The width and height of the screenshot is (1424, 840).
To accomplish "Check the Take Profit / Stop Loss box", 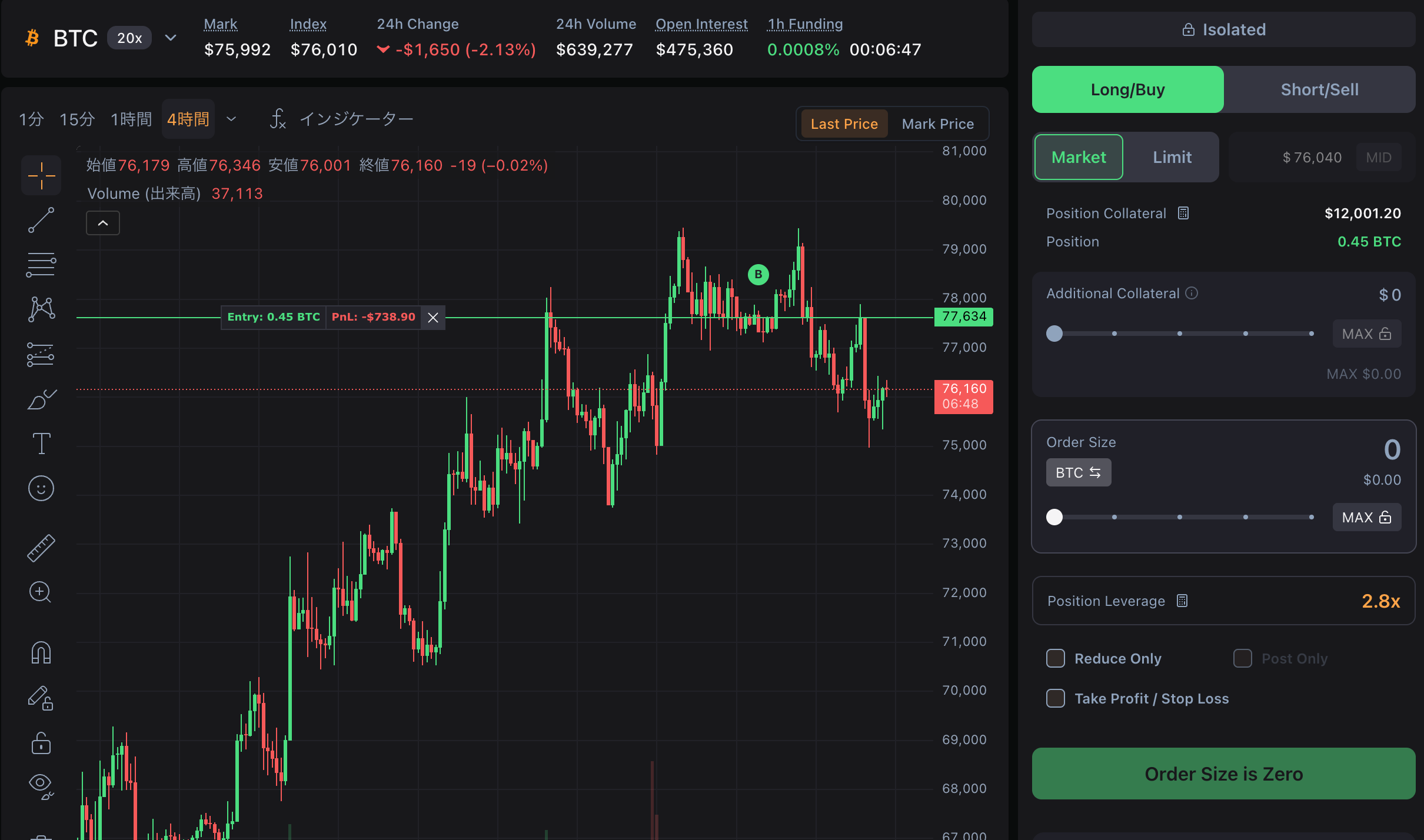I will (x=1056, y=698).
